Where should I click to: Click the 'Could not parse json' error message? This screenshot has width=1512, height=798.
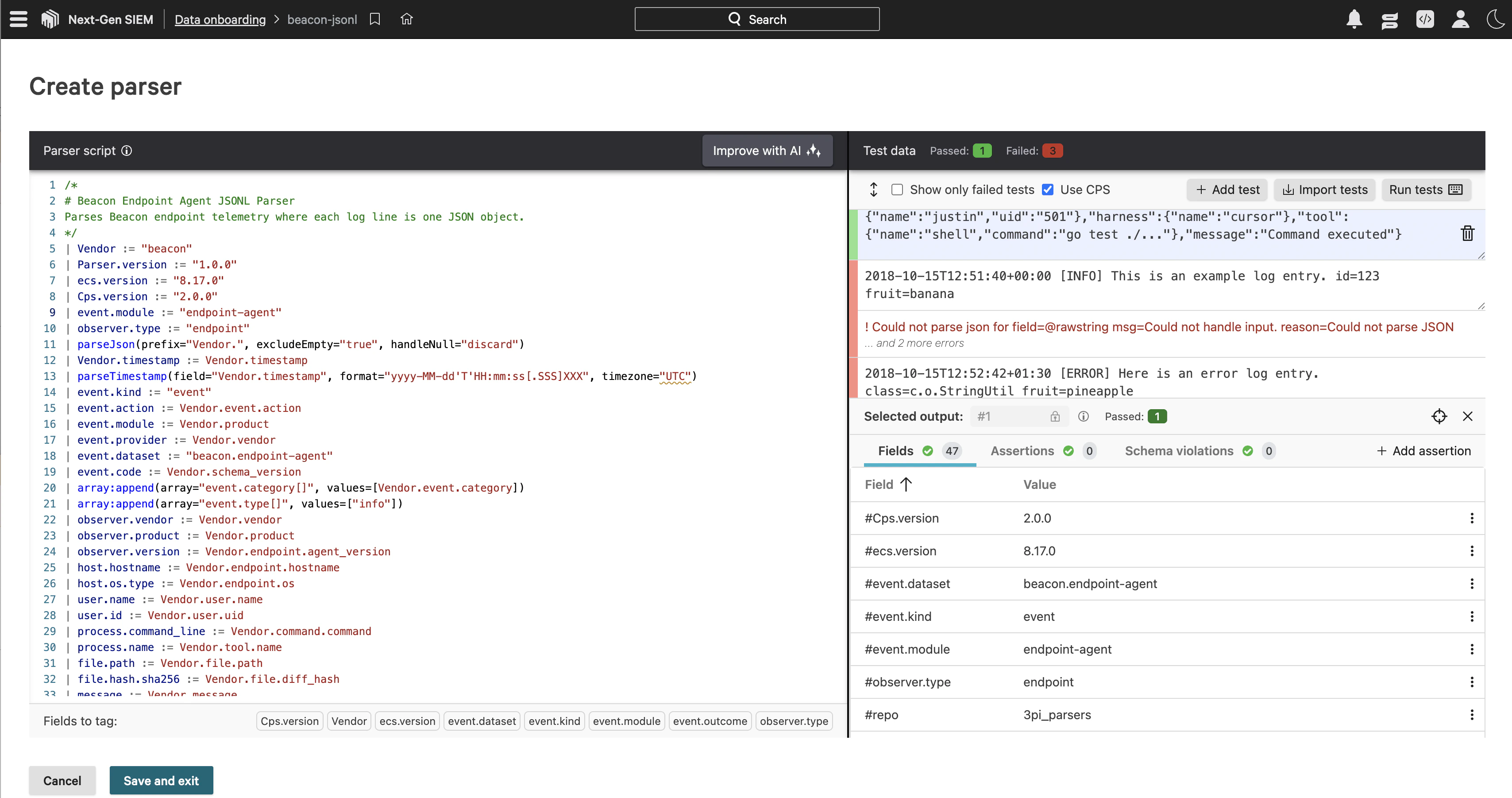click(1159, 327)
